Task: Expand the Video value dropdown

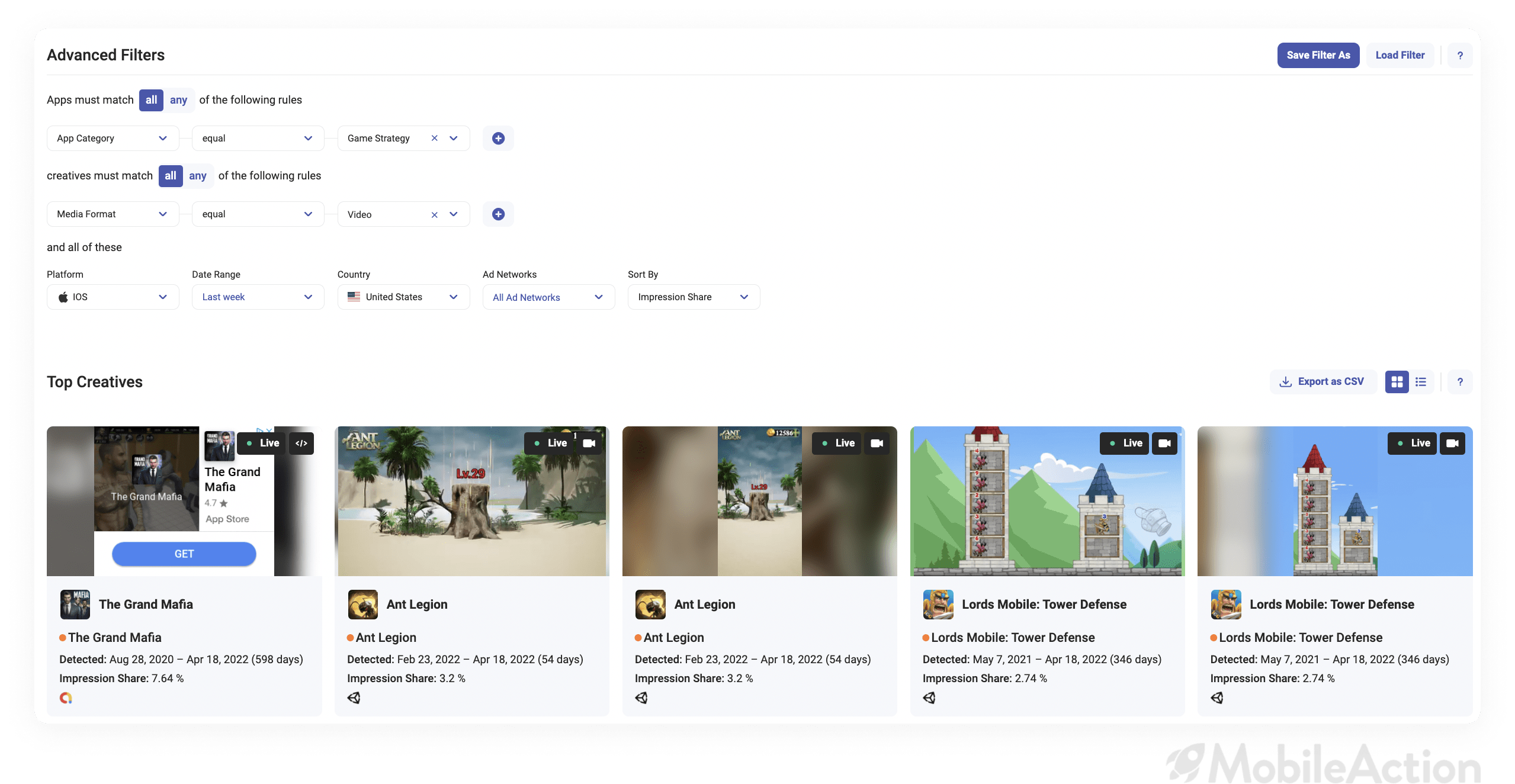Action: pyautogui.click(x=454, y=214)
